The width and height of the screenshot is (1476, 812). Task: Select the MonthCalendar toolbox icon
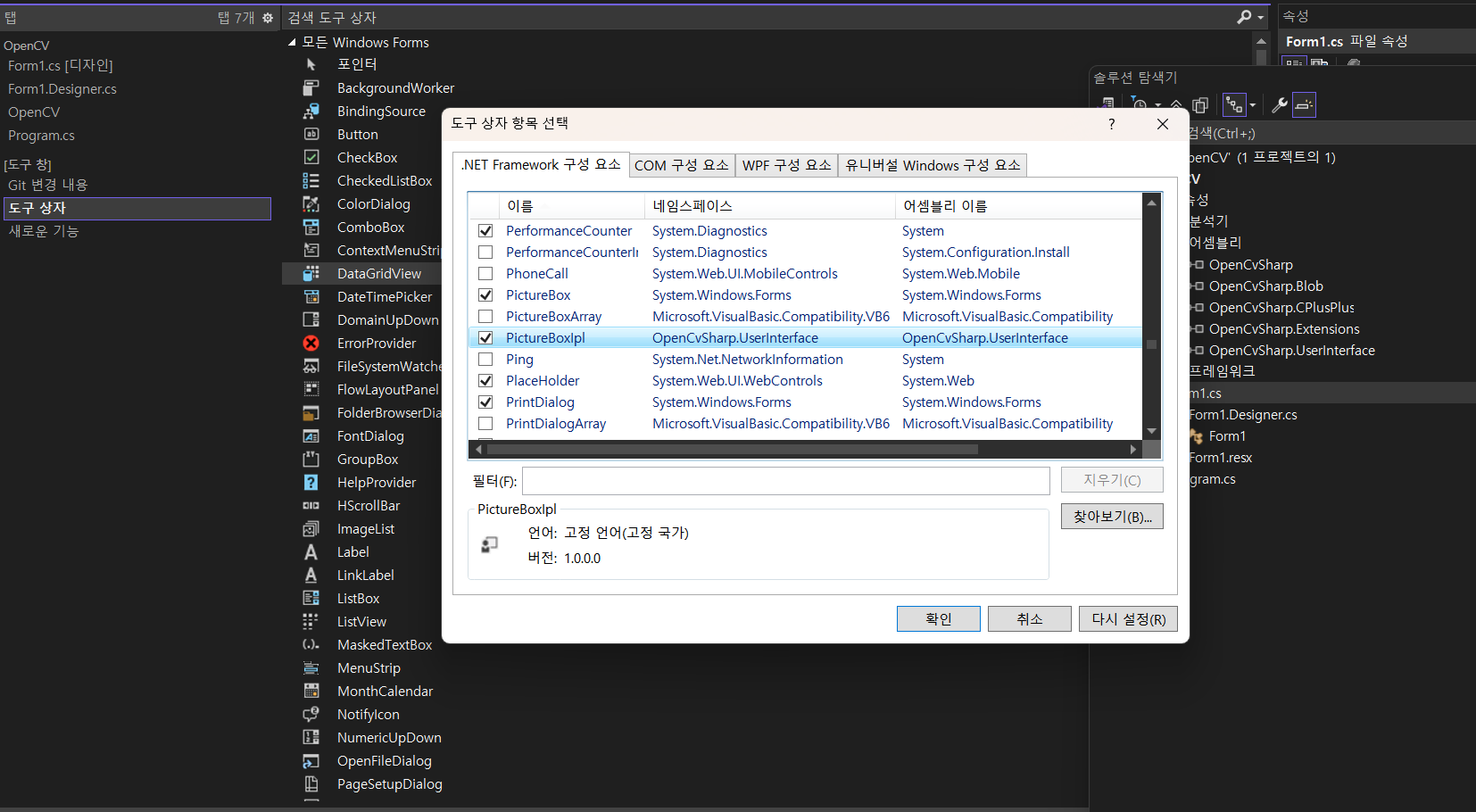point(311,691)
